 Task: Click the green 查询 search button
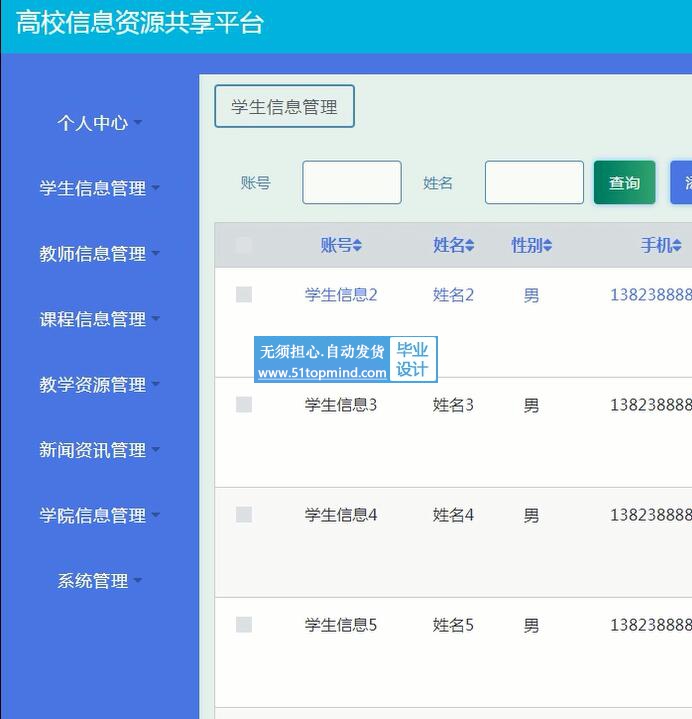624,183
